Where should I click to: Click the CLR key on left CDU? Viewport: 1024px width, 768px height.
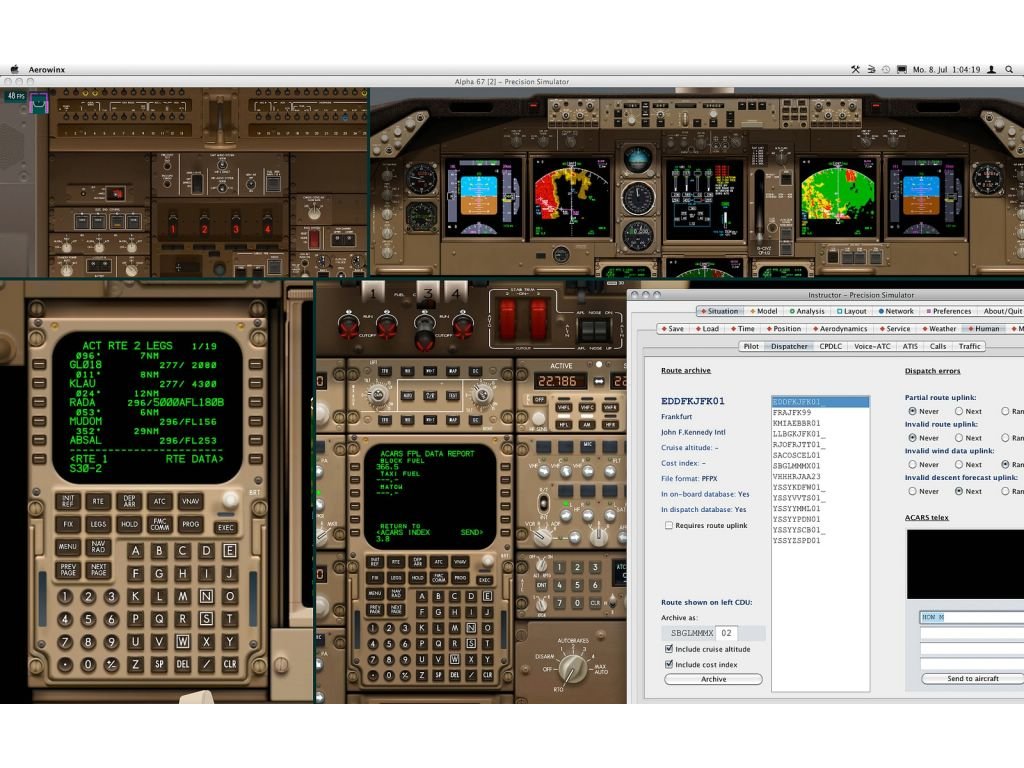pyautogui.click(x=230, y=664)
